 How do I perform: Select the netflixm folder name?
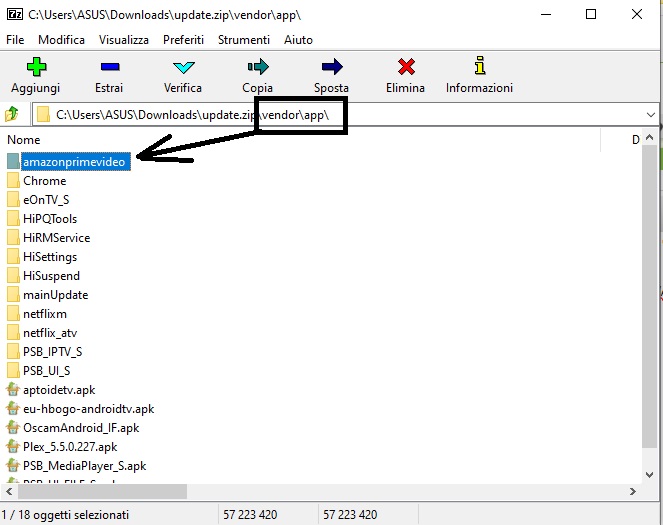point(45,314)
